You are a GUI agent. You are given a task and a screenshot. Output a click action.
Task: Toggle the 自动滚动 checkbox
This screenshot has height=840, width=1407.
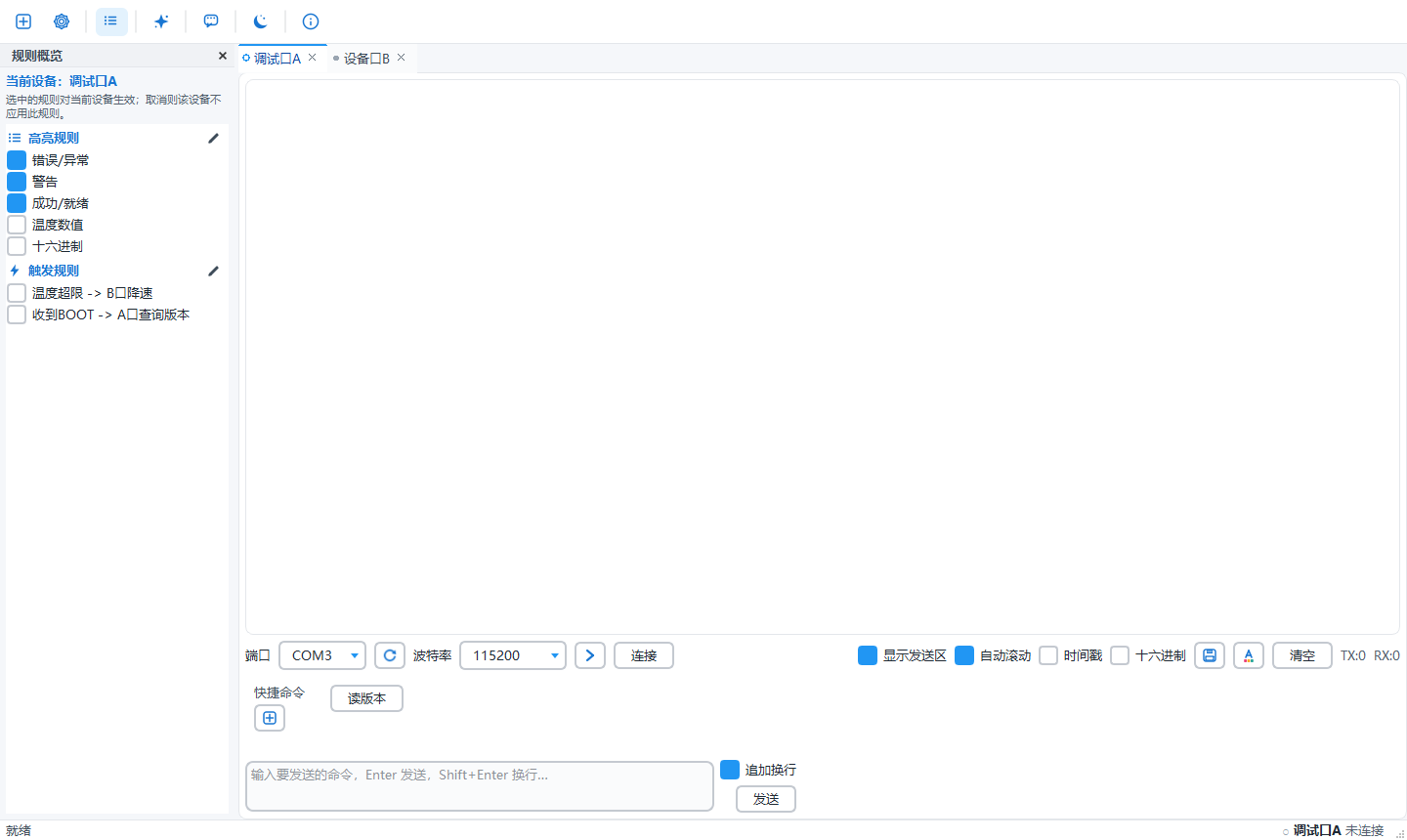(964, 655)
